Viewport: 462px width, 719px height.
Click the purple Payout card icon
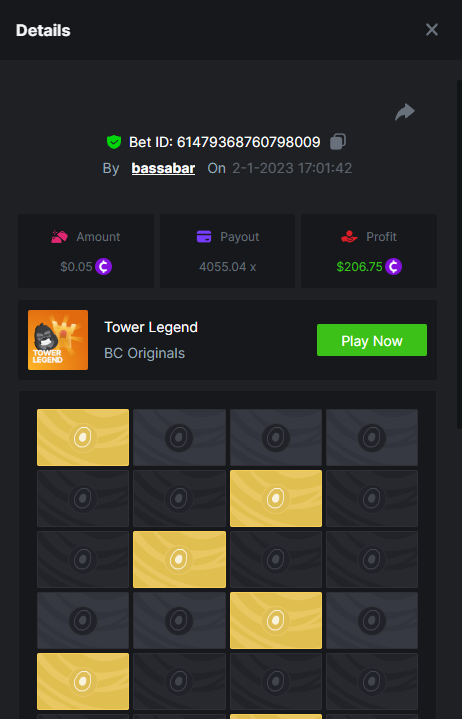[204, 237]
